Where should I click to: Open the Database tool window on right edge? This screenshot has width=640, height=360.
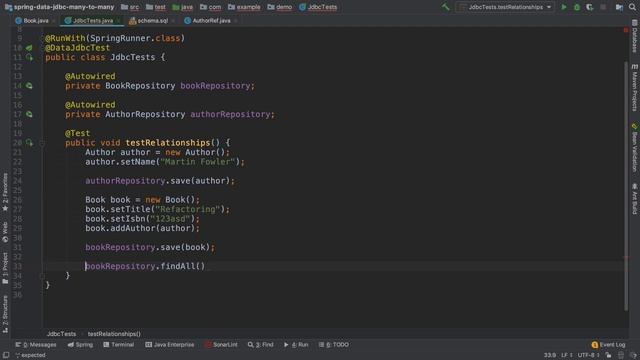[x=635, y=37]
